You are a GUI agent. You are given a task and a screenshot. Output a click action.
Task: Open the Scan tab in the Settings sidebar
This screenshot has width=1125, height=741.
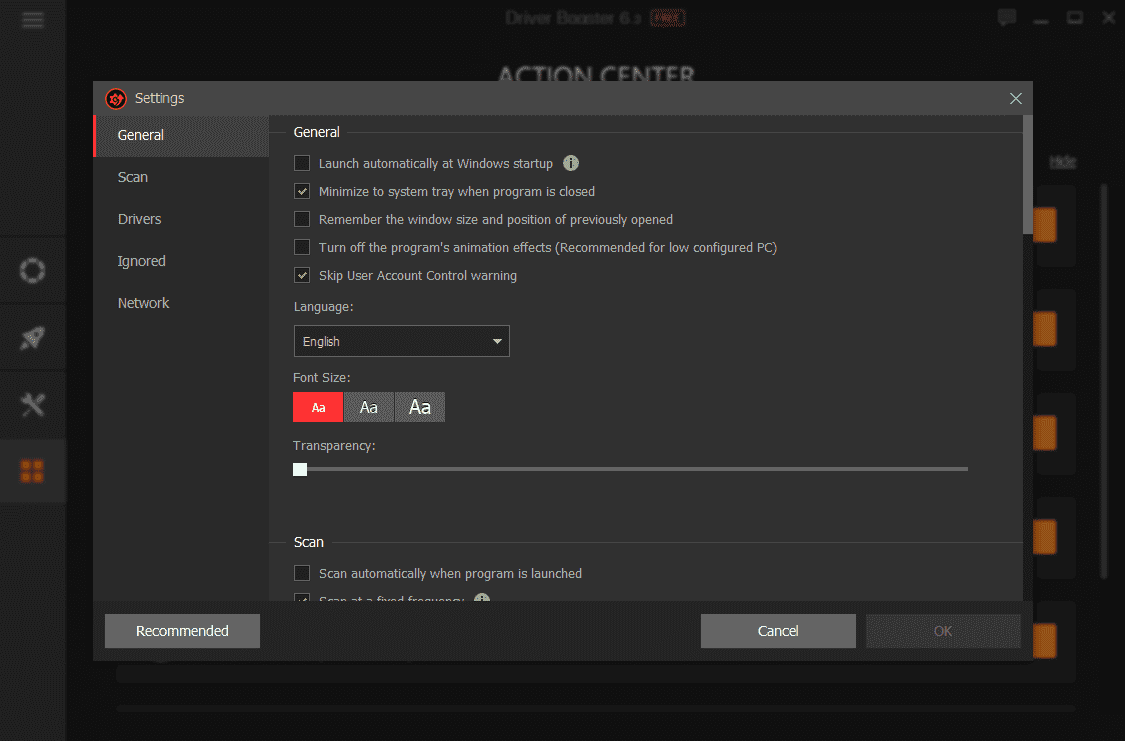coord(182,177)
